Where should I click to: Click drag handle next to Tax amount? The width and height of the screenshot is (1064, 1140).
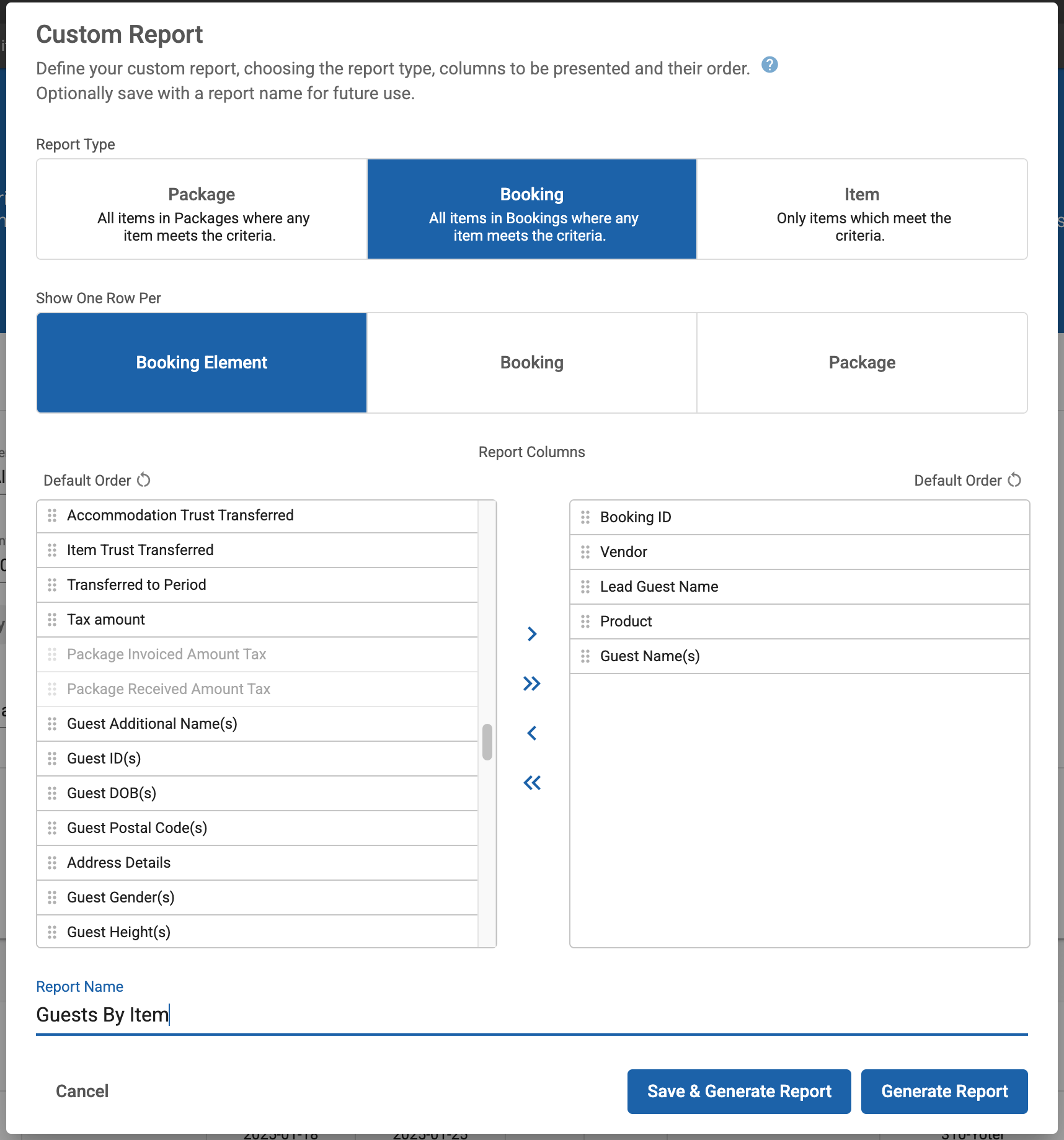click(x=52, y=620)
